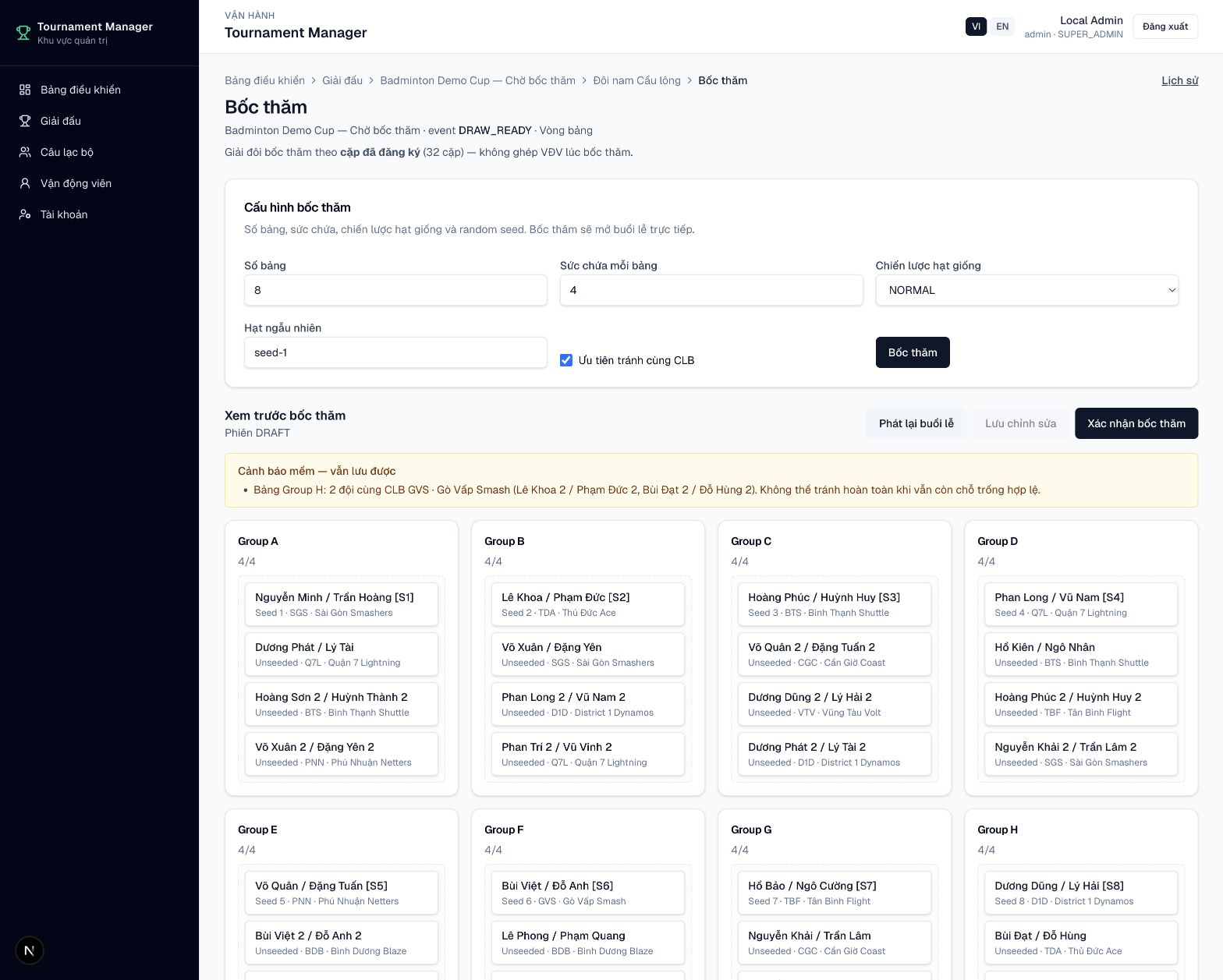
Task: Select Lê Khoa / Phạm Đức [S2] card
Action: pos(588,604)
